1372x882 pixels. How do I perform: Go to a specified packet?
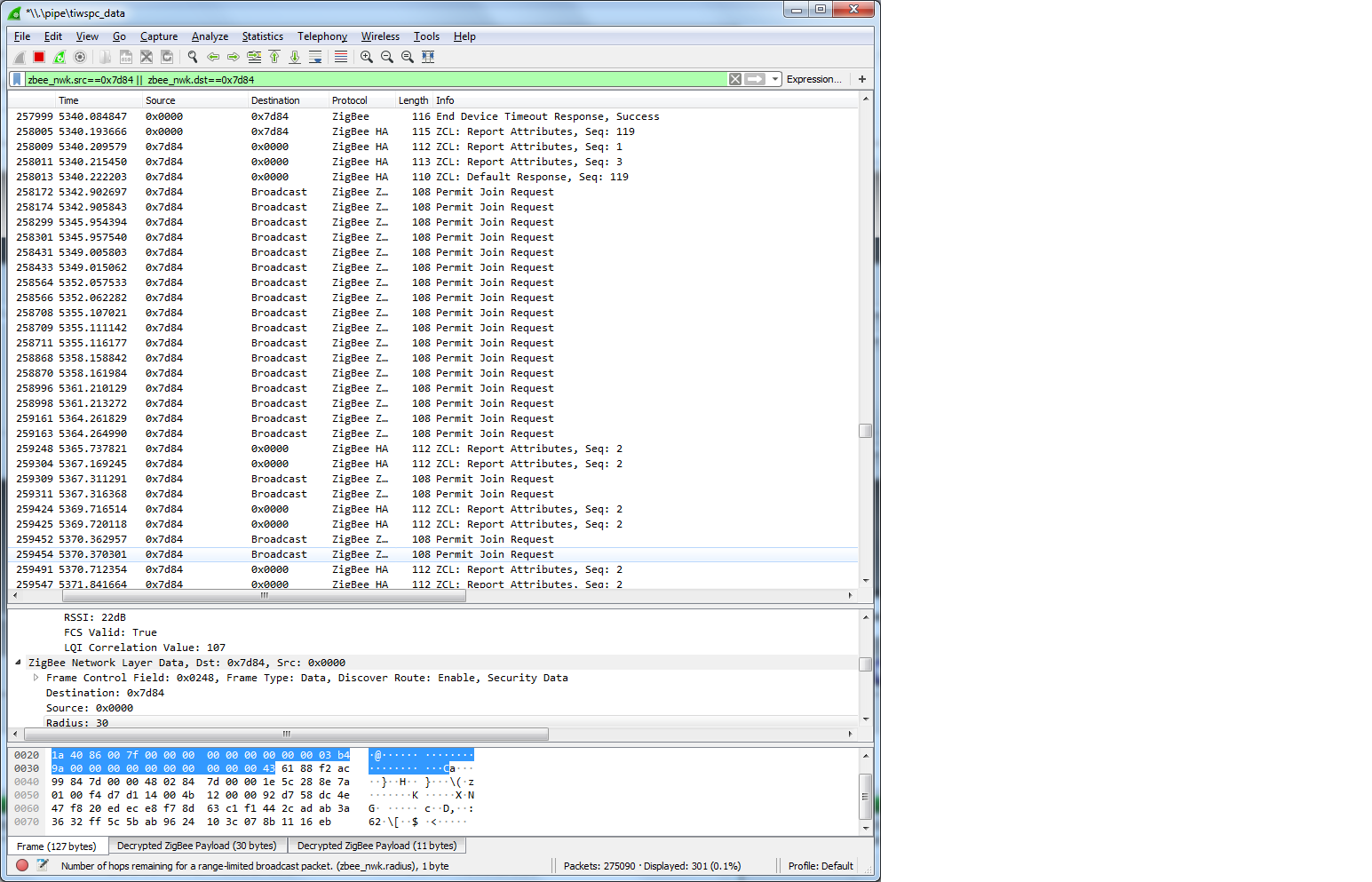[x=254, y=57]
